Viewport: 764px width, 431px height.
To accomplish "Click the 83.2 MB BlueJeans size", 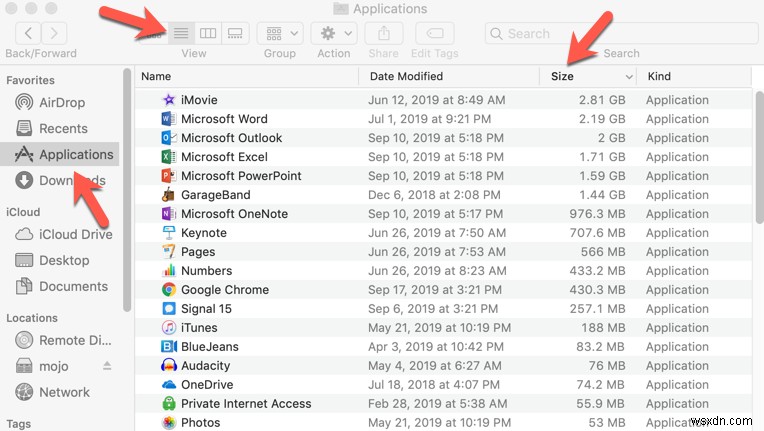I will 600,347.
